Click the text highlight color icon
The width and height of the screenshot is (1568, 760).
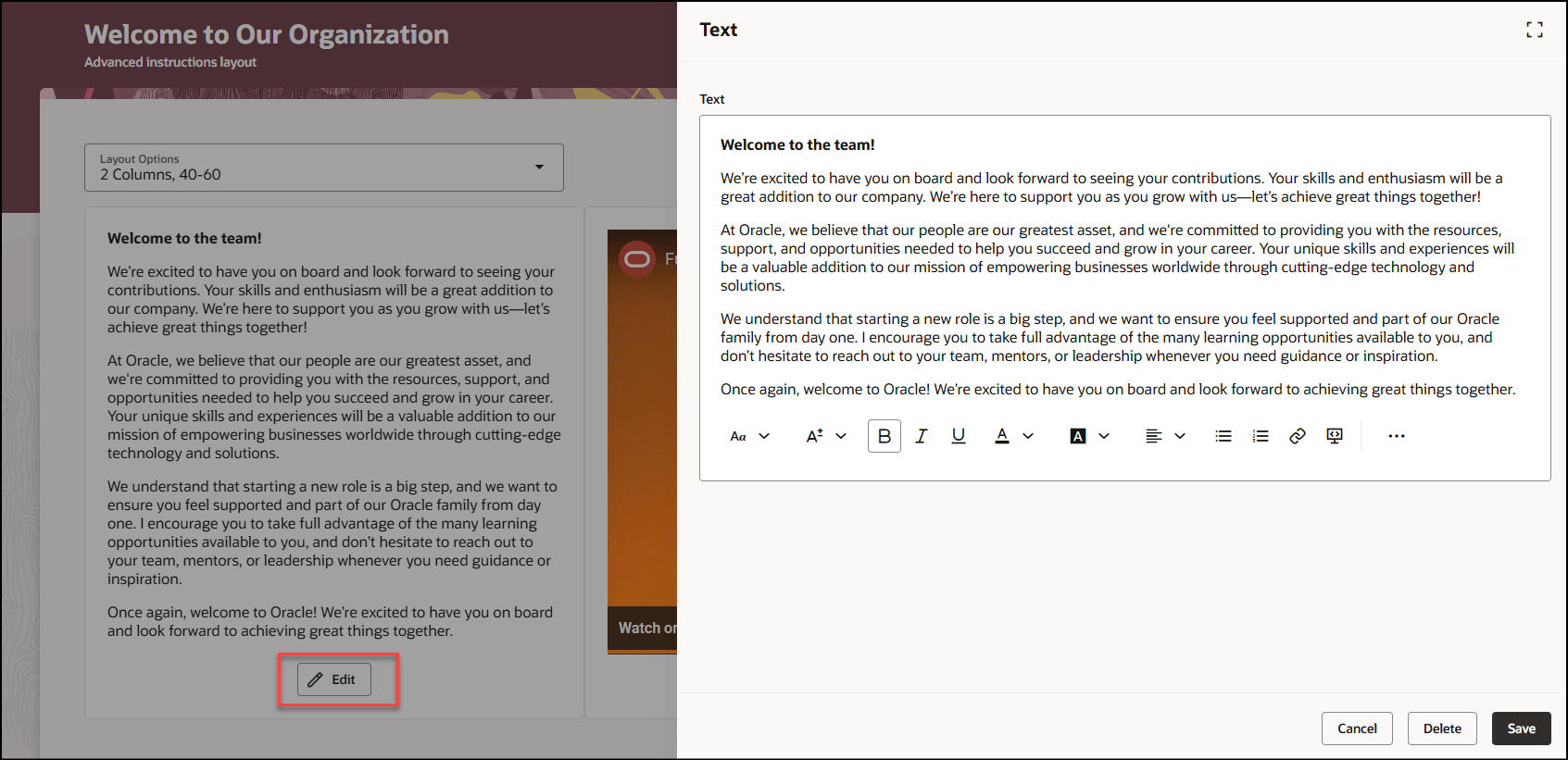coord(1078,436)
